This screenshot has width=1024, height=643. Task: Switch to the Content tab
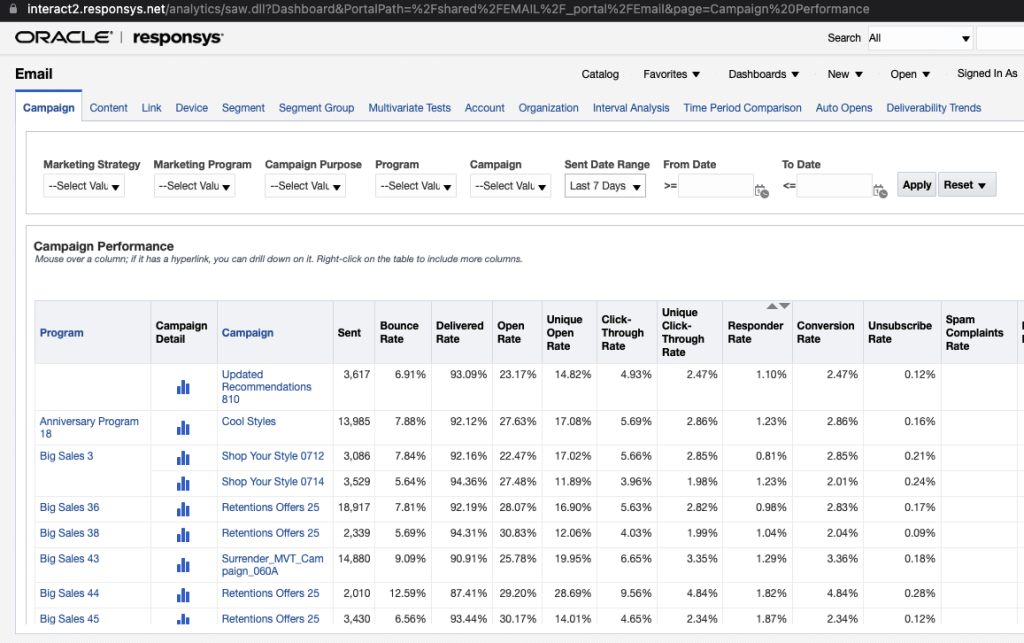pos(108,108)
